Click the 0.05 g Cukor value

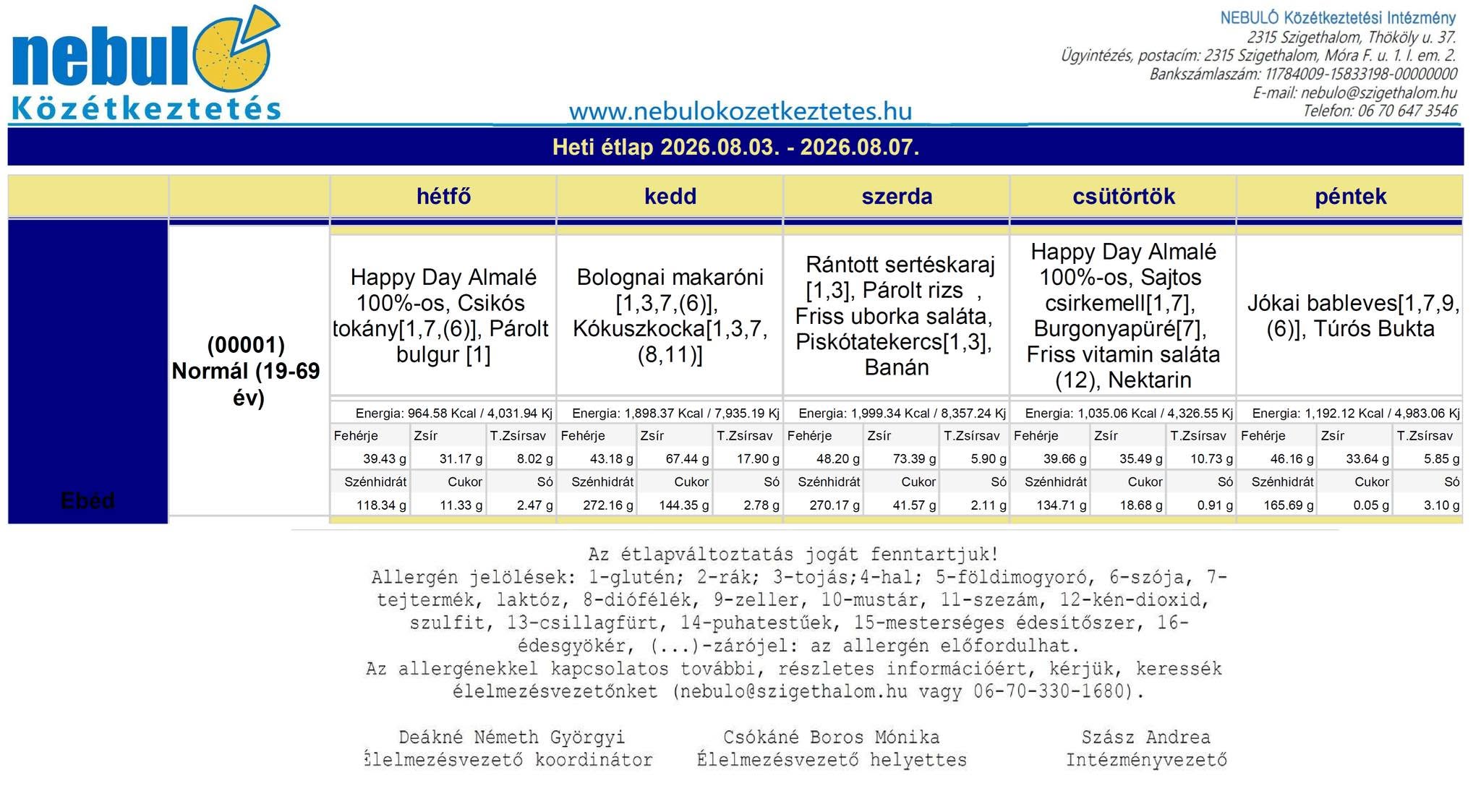(x=1371, y=505)
